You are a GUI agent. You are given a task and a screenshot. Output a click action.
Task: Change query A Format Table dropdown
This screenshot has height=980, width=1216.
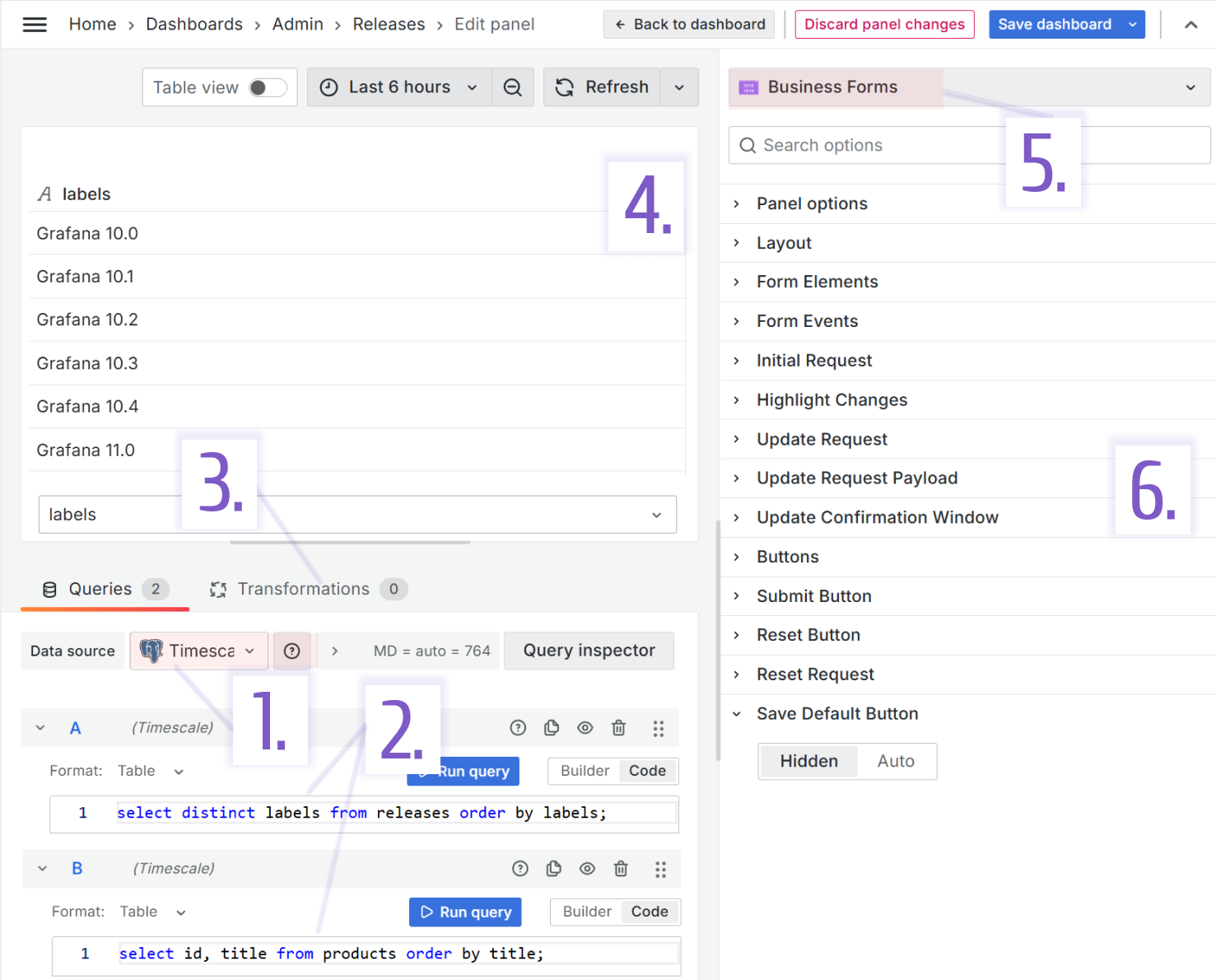[x=151, y=772]
